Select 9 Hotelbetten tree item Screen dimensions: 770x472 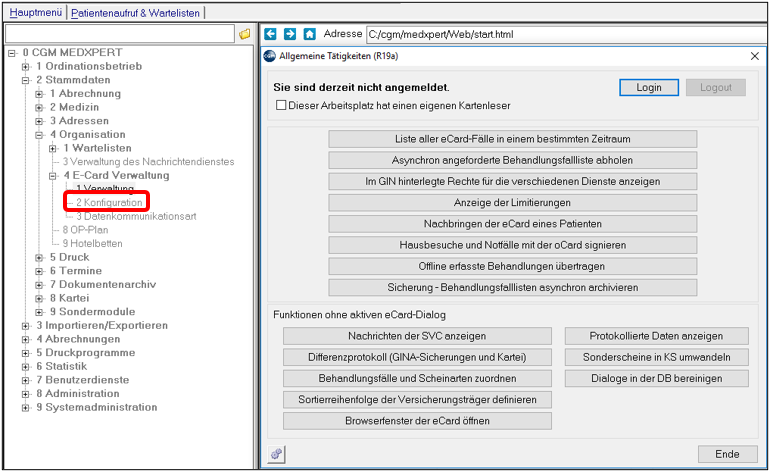[92, 244]
